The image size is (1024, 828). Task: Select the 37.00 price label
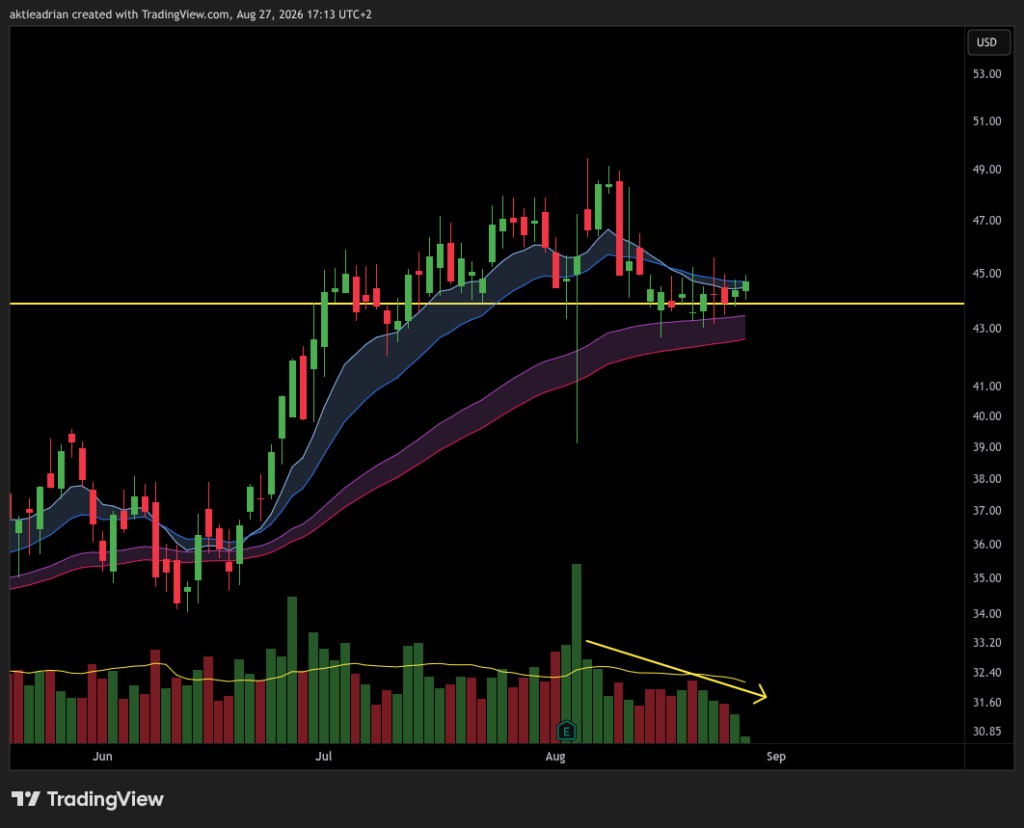[987, 510]
